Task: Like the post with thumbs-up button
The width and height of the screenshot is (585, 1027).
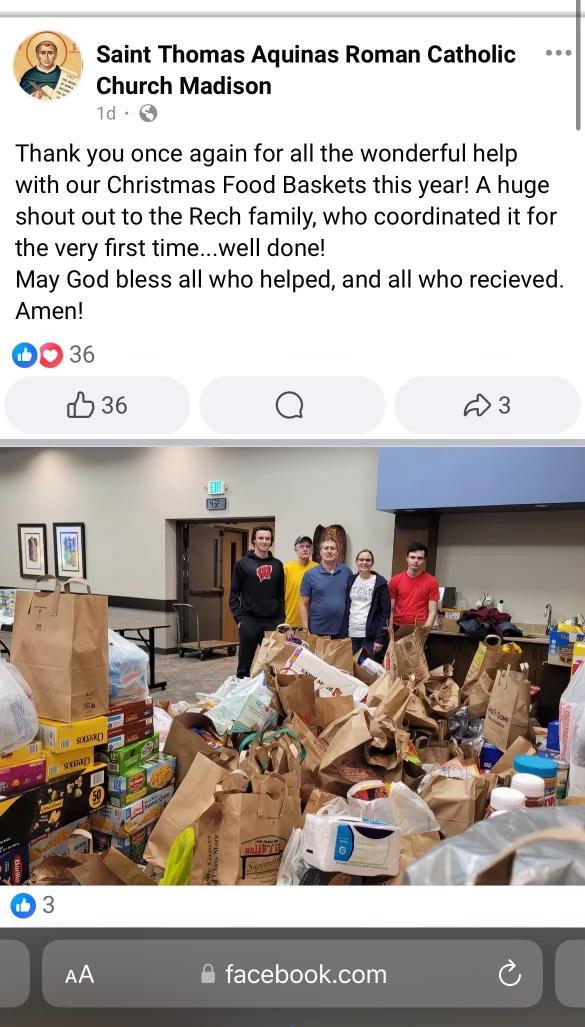Action: point(97,405)
